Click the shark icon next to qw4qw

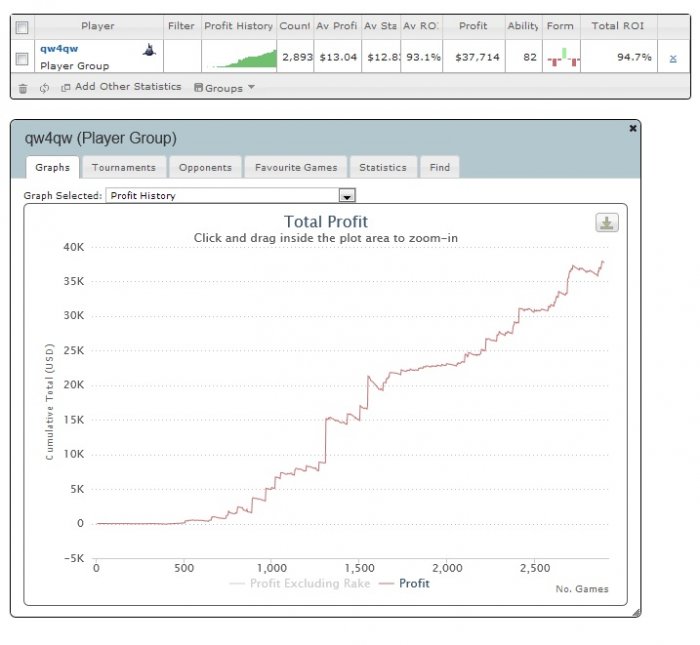tap(150, 50)
